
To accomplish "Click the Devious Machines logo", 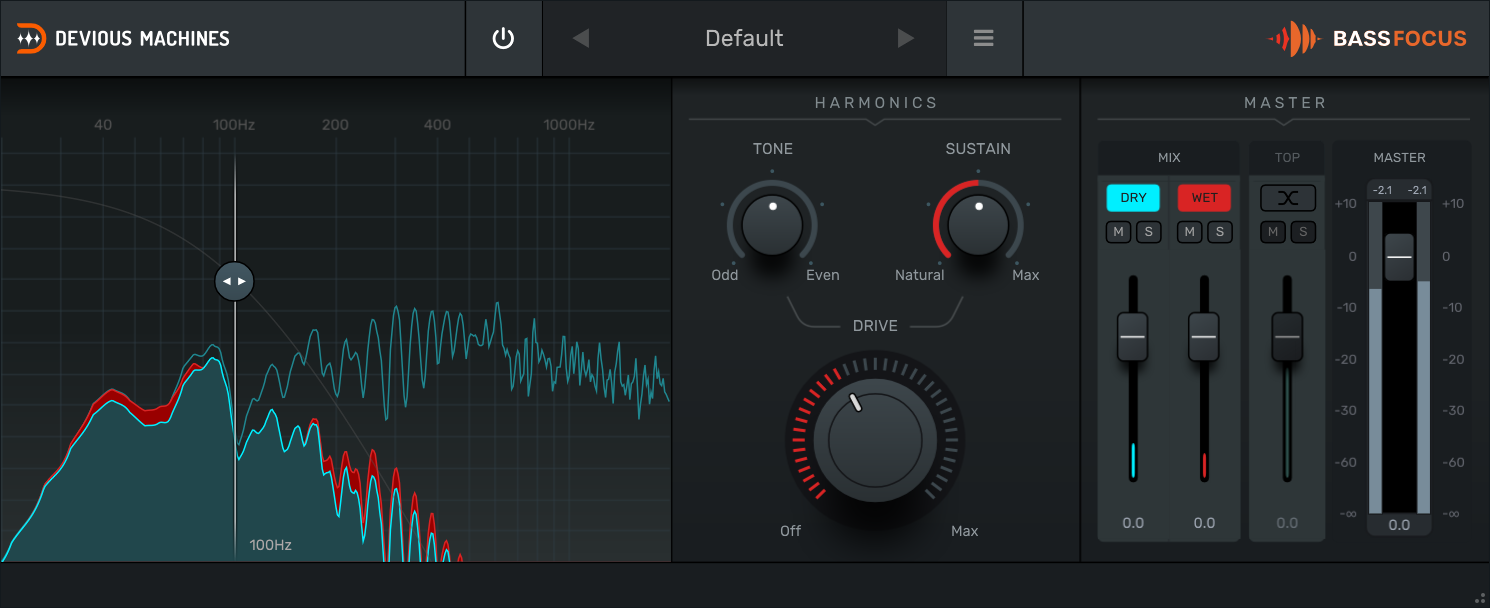I will (x=123, y=39).
